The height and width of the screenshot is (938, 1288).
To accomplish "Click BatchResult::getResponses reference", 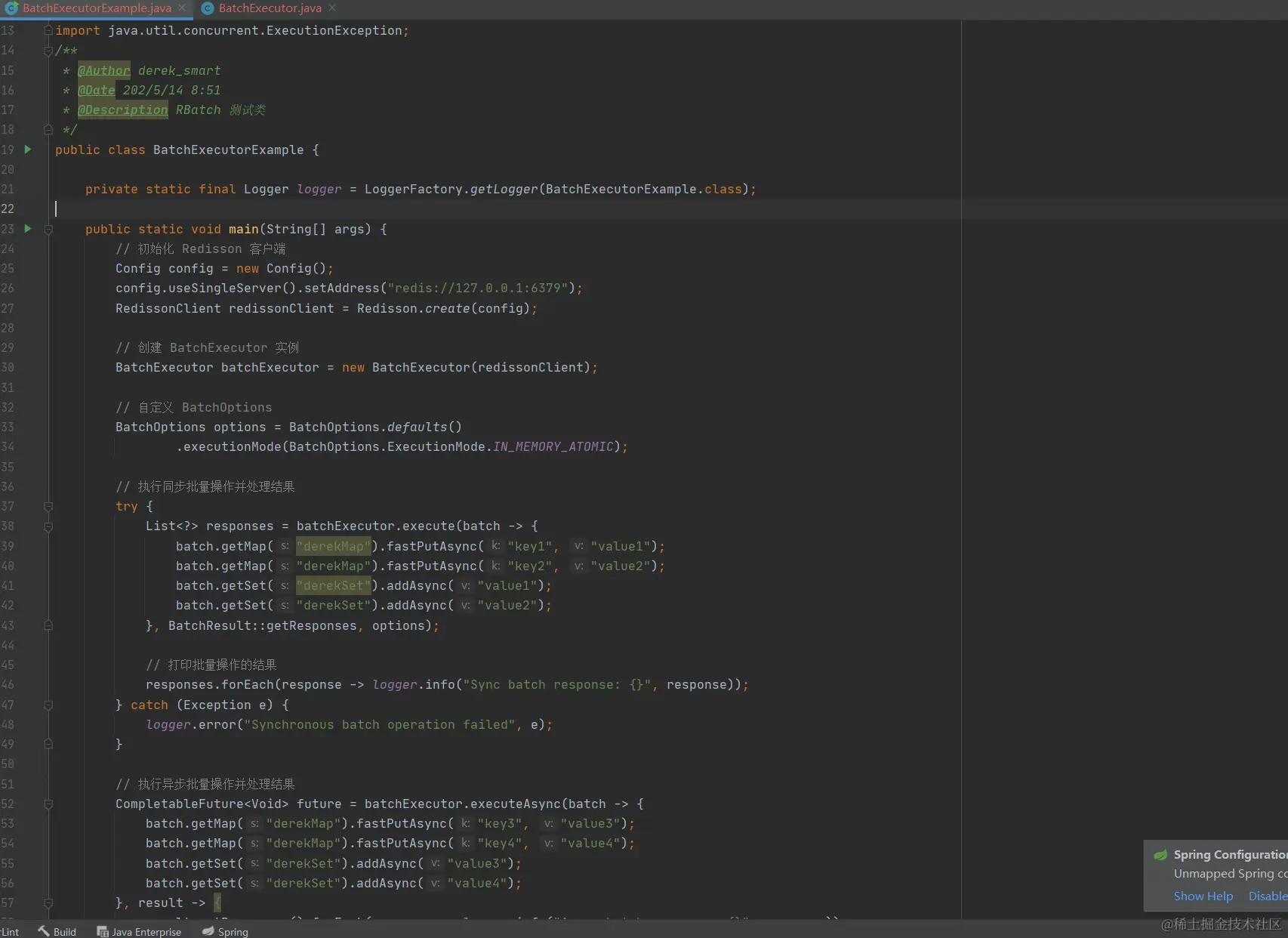I will pos(262,625).
